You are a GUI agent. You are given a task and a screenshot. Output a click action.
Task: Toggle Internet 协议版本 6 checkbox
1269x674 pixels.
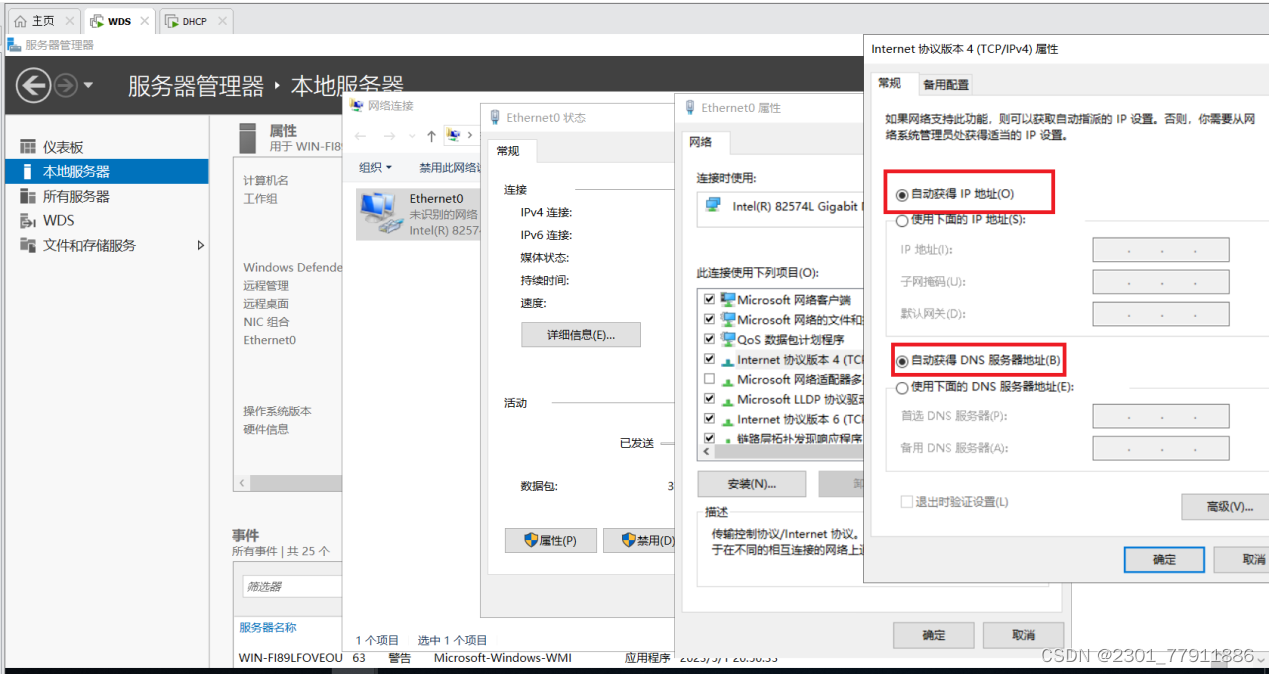click(x=710, y=419)
